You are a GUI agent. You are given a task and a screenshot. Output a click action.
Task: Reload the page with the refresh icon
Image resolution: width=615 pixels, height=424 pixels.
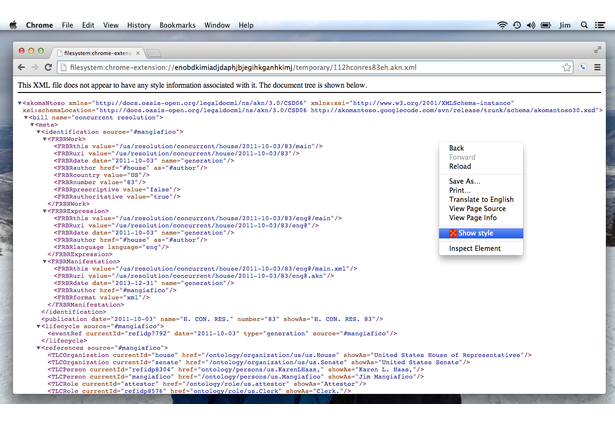(48, 67)
